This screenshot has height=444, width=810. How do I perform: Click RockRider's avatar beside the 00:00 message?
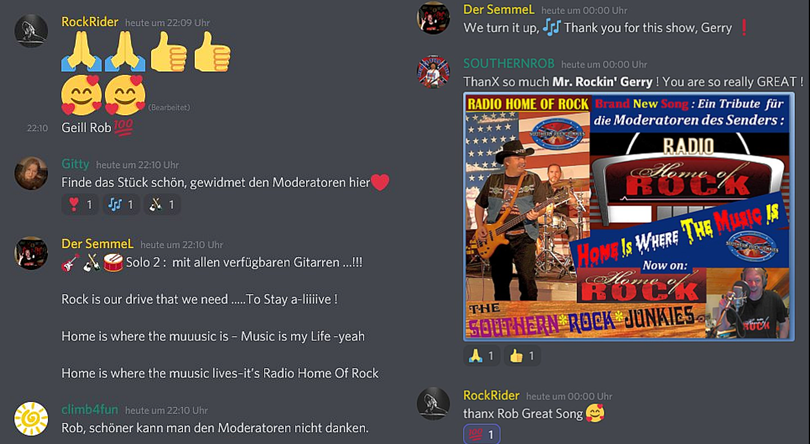(x=433, y=404)
